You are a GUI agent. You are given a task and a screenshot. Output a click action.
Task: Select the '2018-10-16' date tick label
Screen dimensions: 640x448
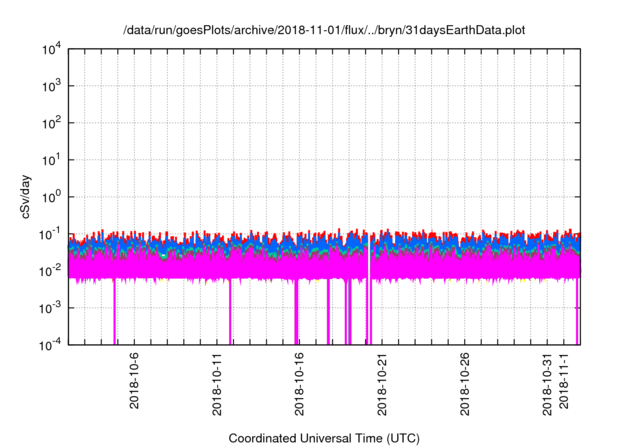click(299, 384)
